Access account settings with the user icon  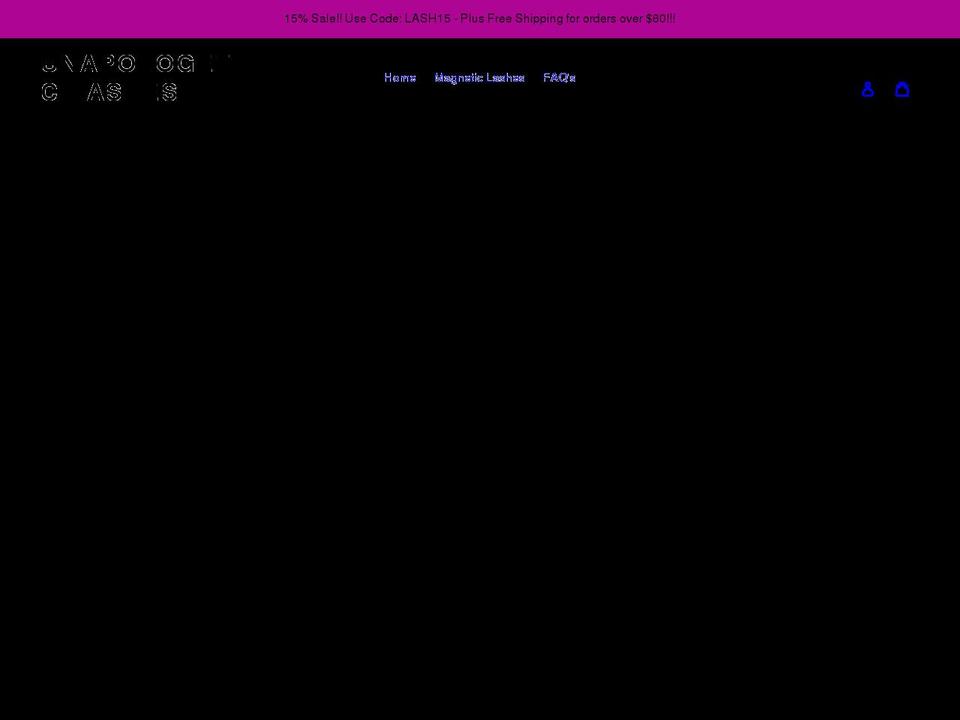click(x=868, y=89)
